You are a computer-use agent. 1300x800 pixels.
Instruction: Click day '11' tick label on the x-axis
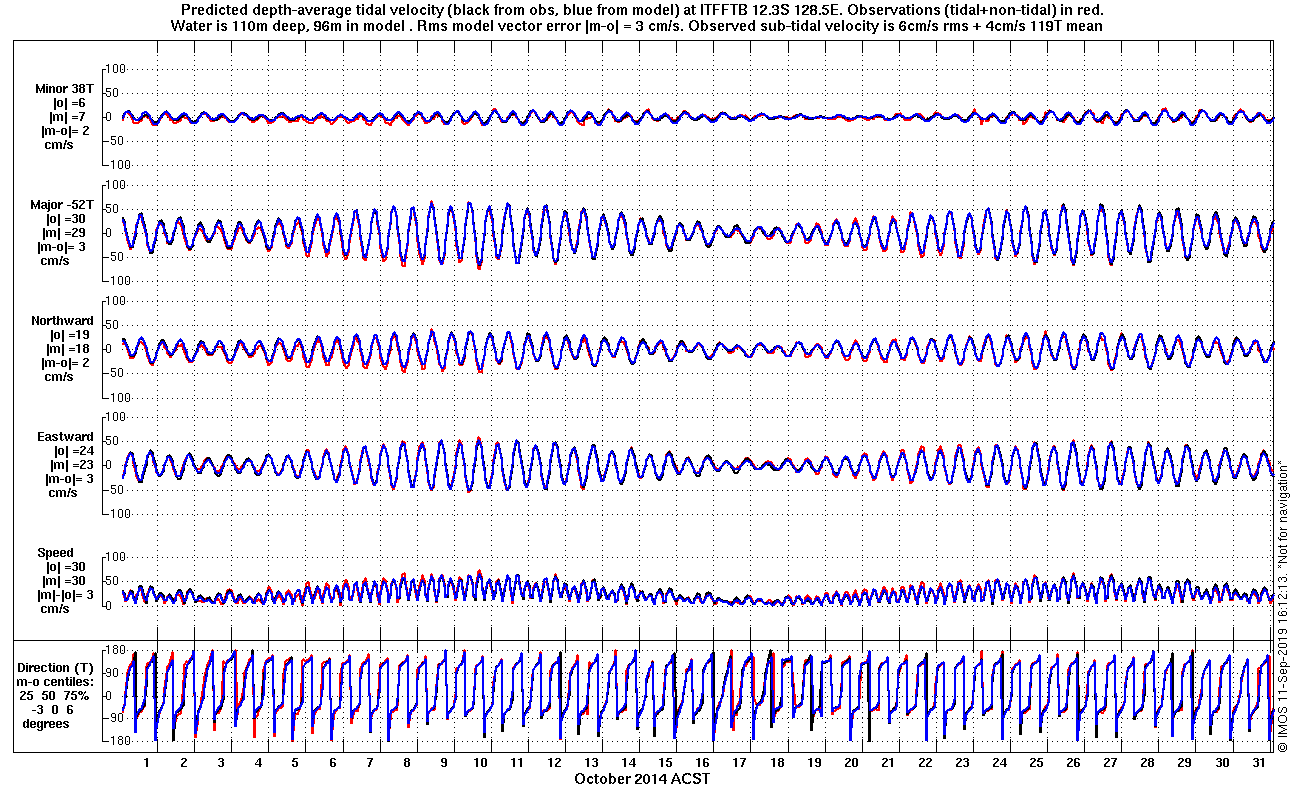(x=517, y=762)
